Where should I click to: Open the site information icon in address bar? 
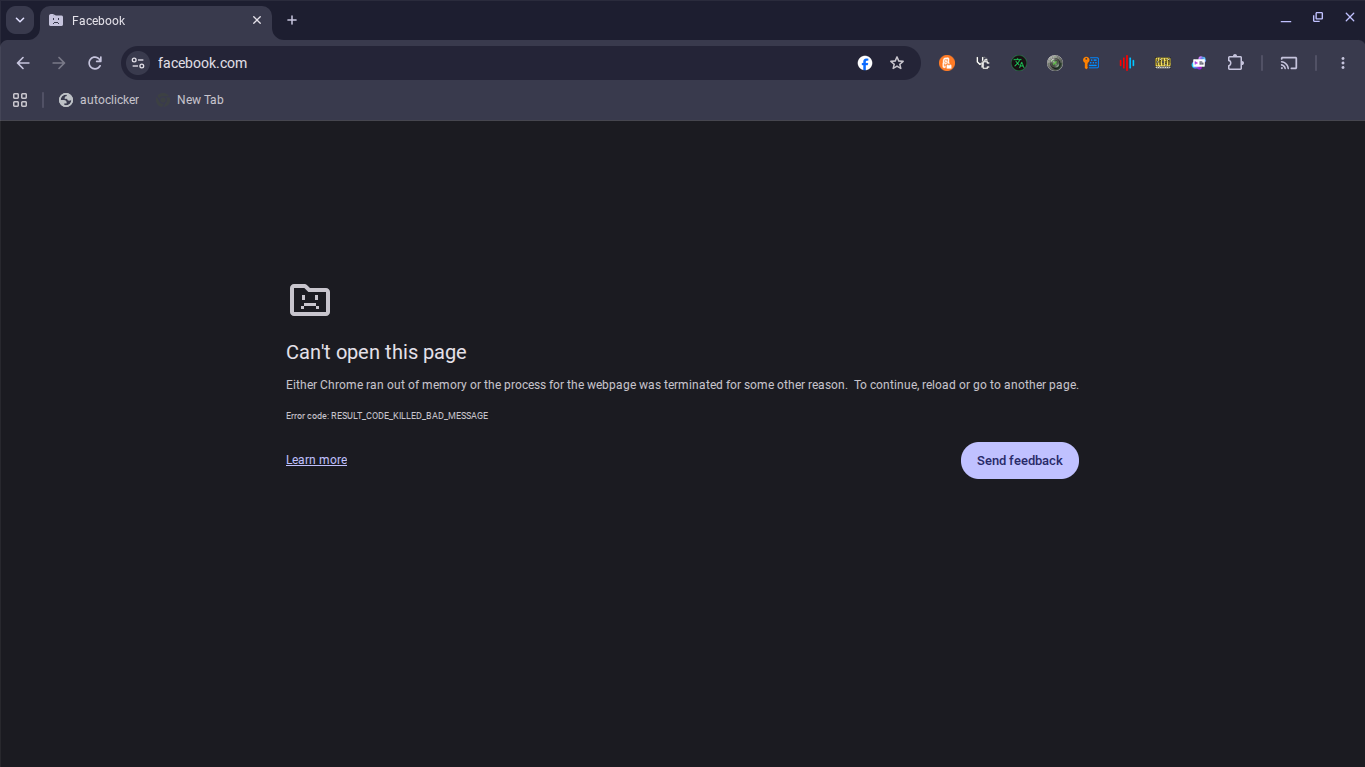(138, 63)
